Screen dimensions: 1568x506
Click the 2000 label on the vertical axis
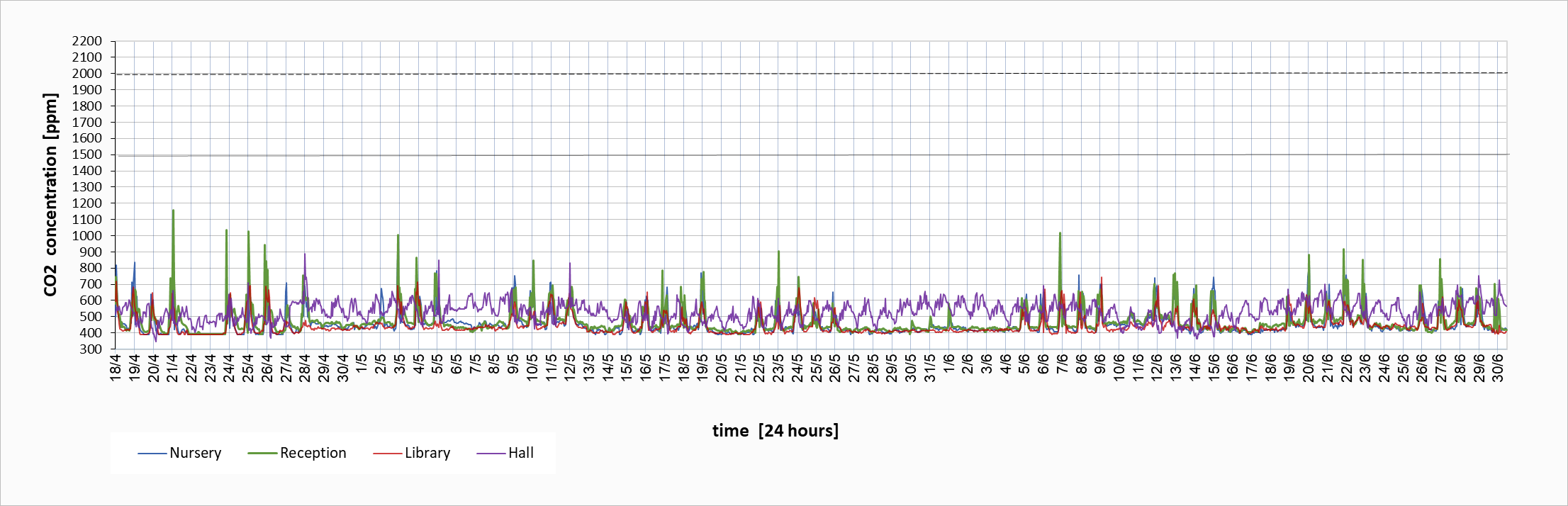pyautogui.click(x=86, y=74)
